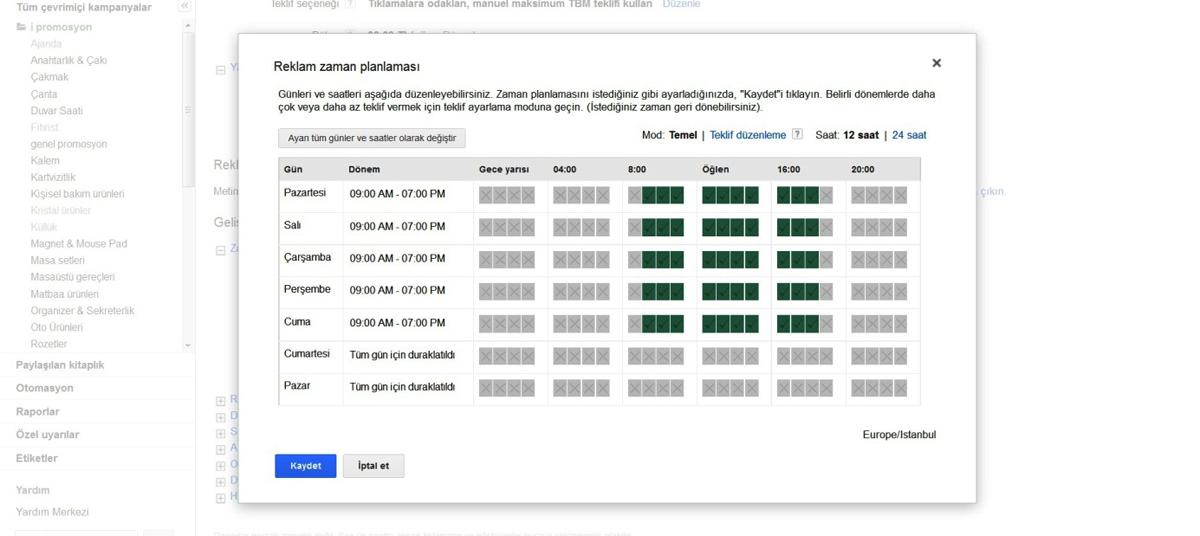Toggle first 8:00 block for Cuma
The height and width of the screenshot is (536, 1200).
tap(635, 324)
